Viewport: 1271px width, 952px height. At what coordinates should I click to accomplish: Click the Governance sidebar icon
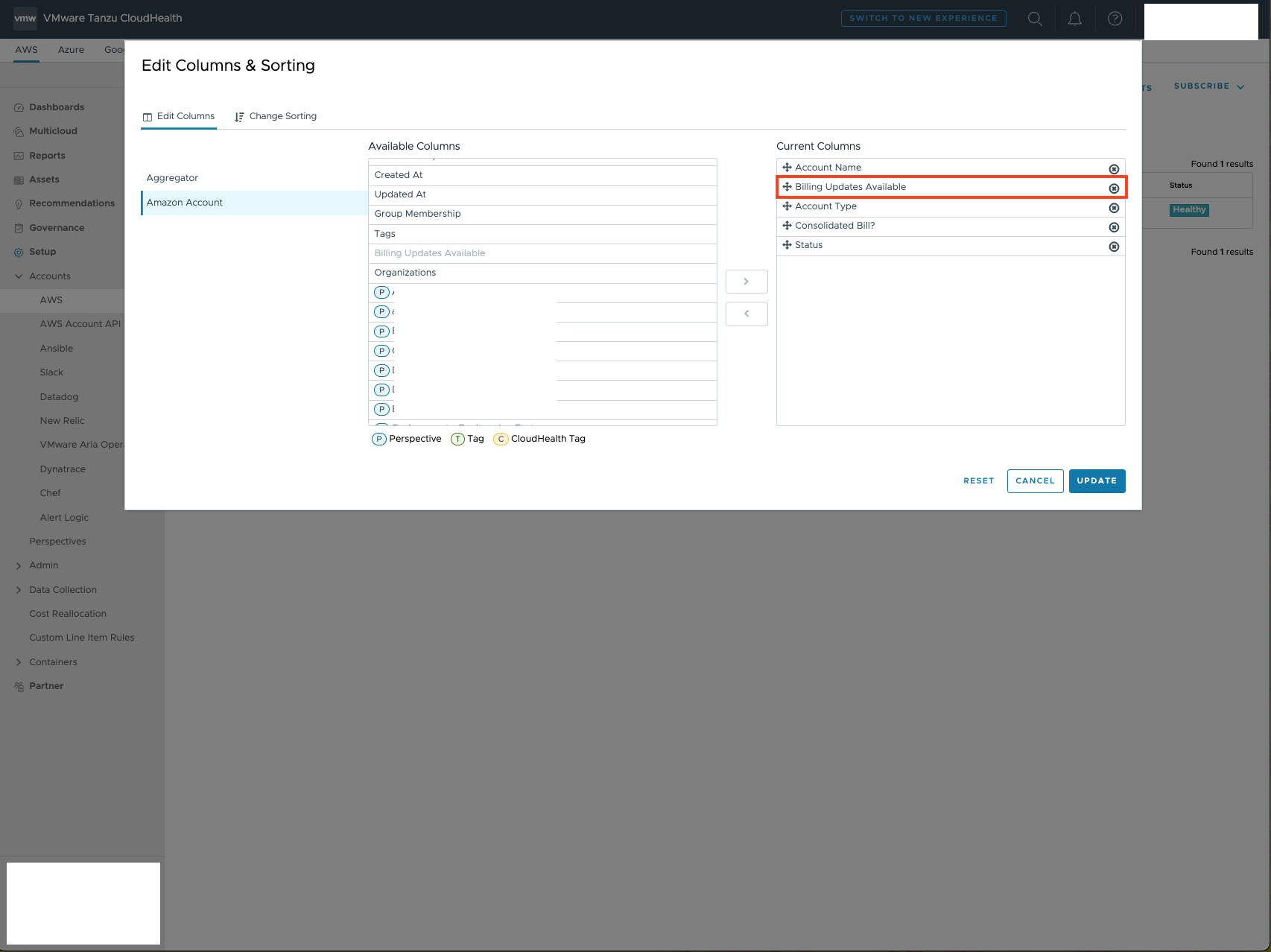(x=19, y=228)
